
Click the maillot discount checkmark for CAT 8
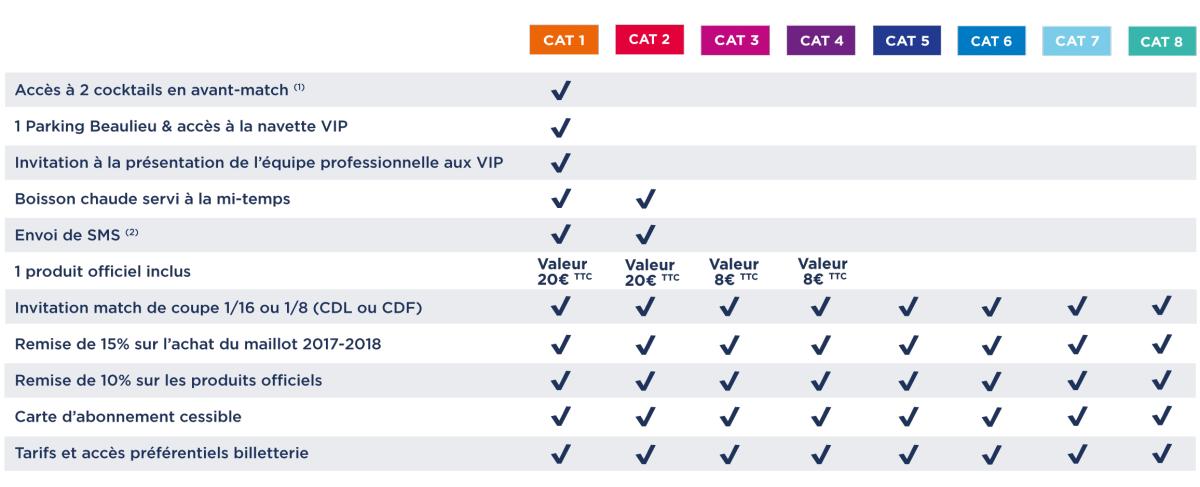(1161, 345)
